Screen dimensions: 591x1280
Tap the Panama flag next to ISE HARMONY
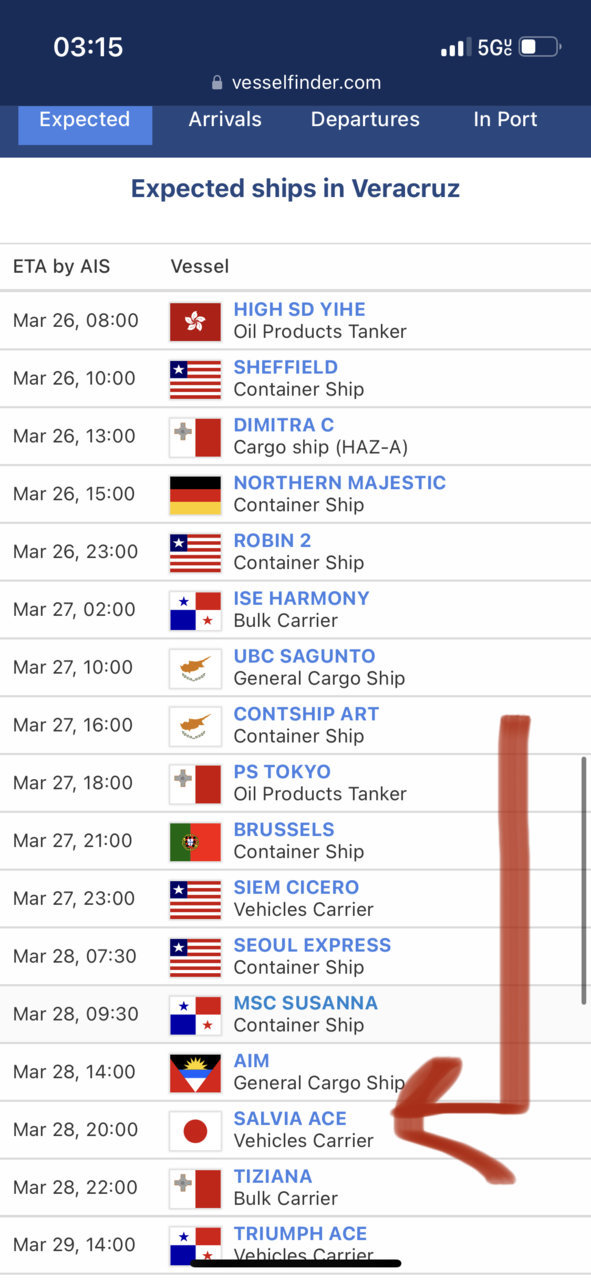[195, 610]
